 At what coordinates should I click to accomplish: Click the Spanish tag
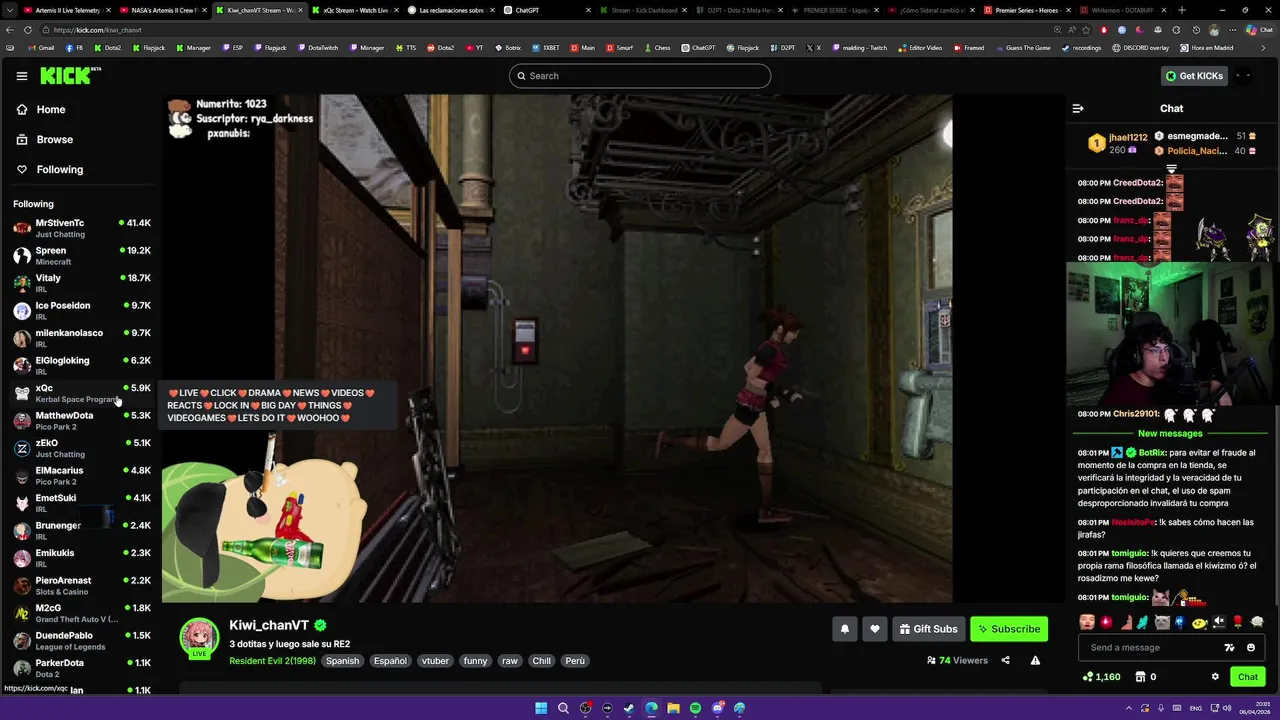click(342, 661)
